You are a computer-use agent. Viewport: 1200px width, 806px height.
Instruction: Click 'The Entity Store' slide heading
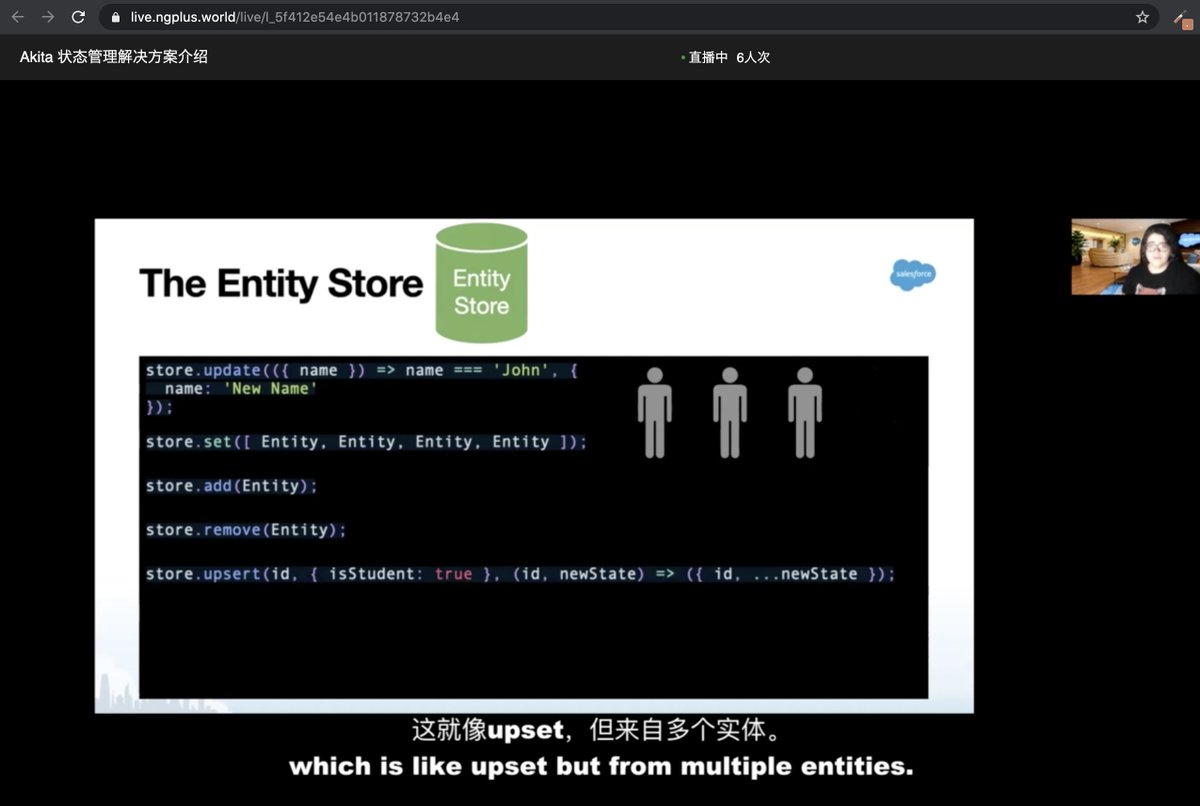[281, 283]
